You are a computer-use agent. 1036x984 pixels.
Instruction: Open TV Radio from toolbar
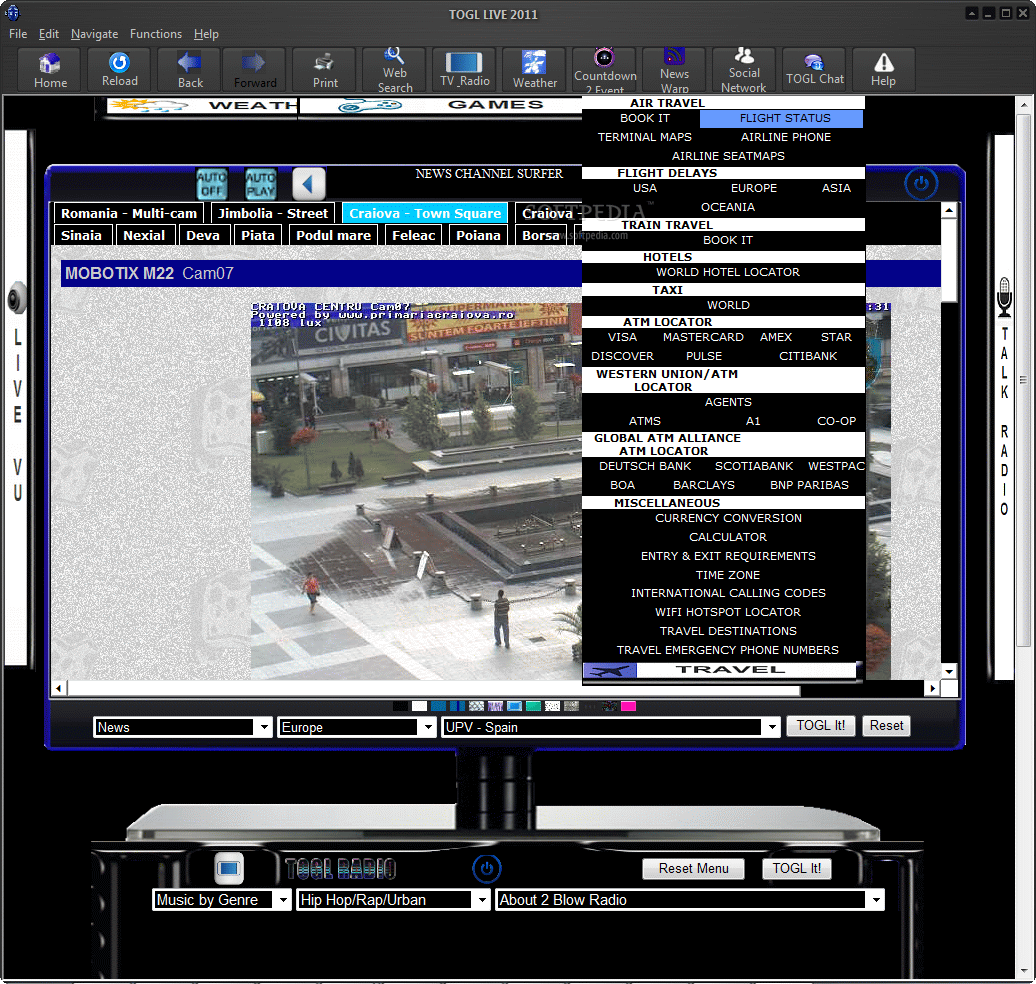tap(464, 69)
